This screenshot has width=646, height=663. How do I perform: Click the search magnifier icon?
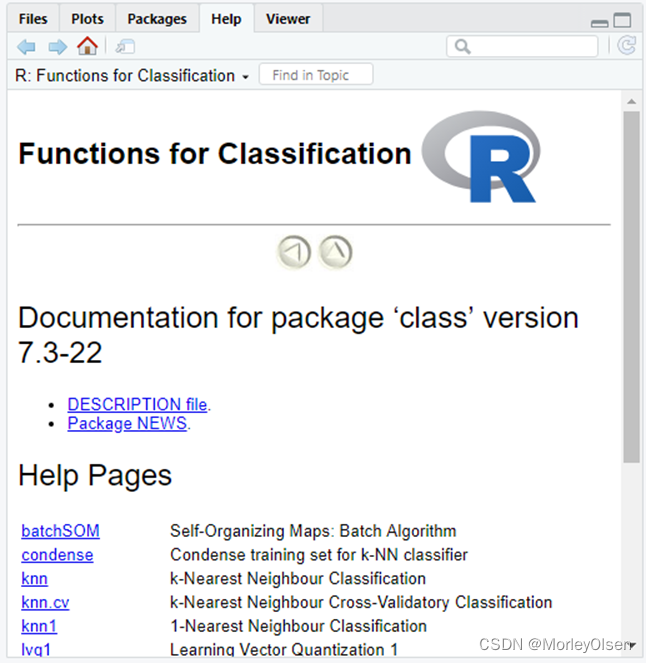tap(463, 47)
